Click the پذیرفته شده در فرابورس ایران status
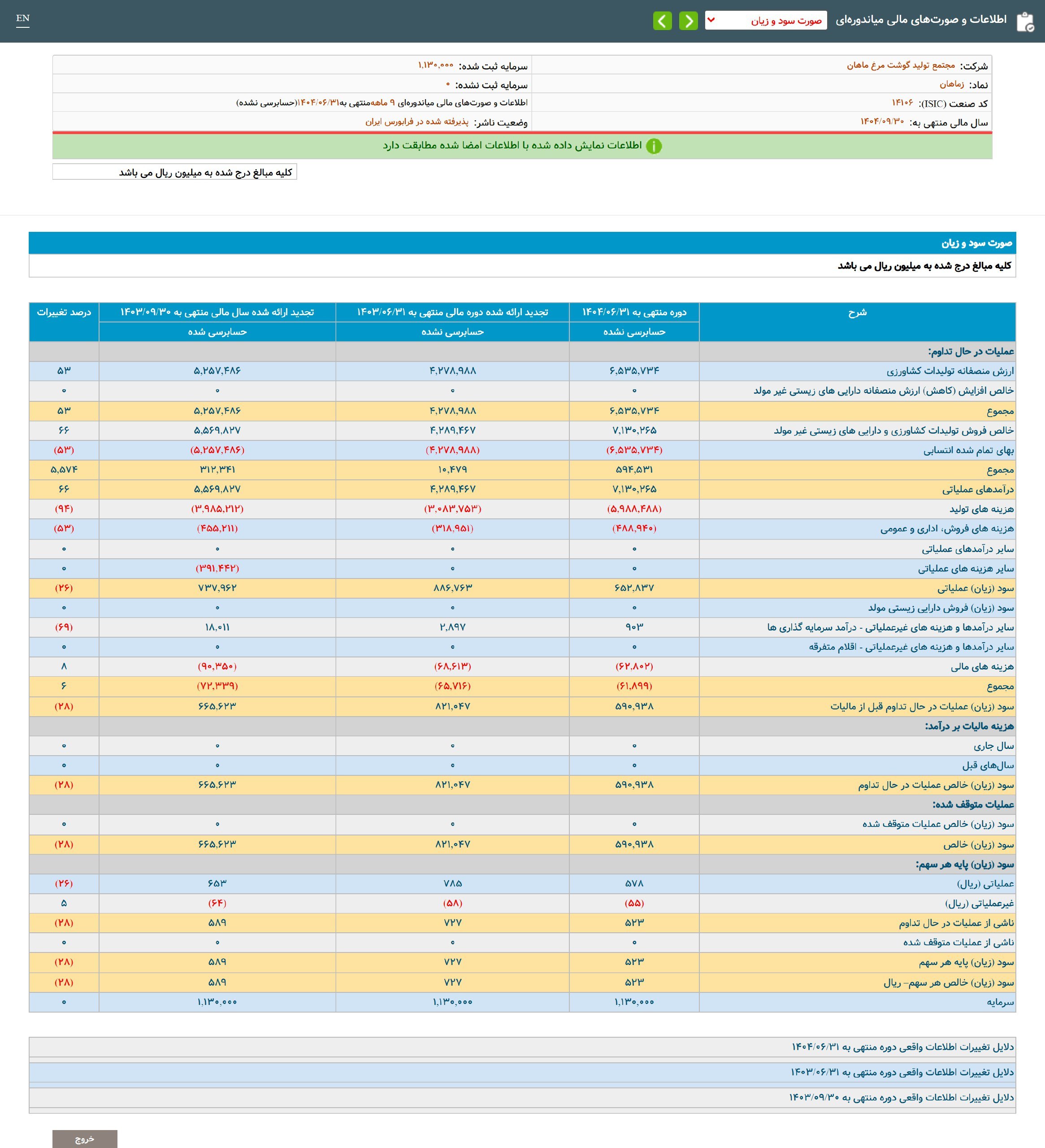 pos(416,122)
